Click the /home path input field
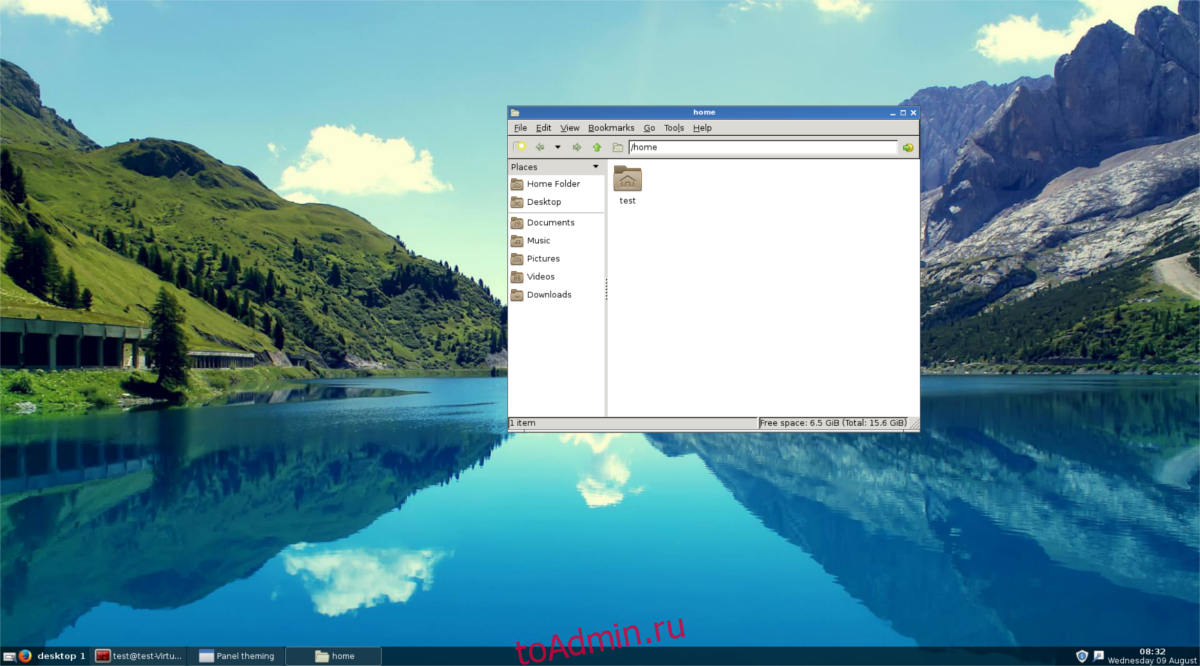Viewport: 1200px width, 666px height. [762, 147]
